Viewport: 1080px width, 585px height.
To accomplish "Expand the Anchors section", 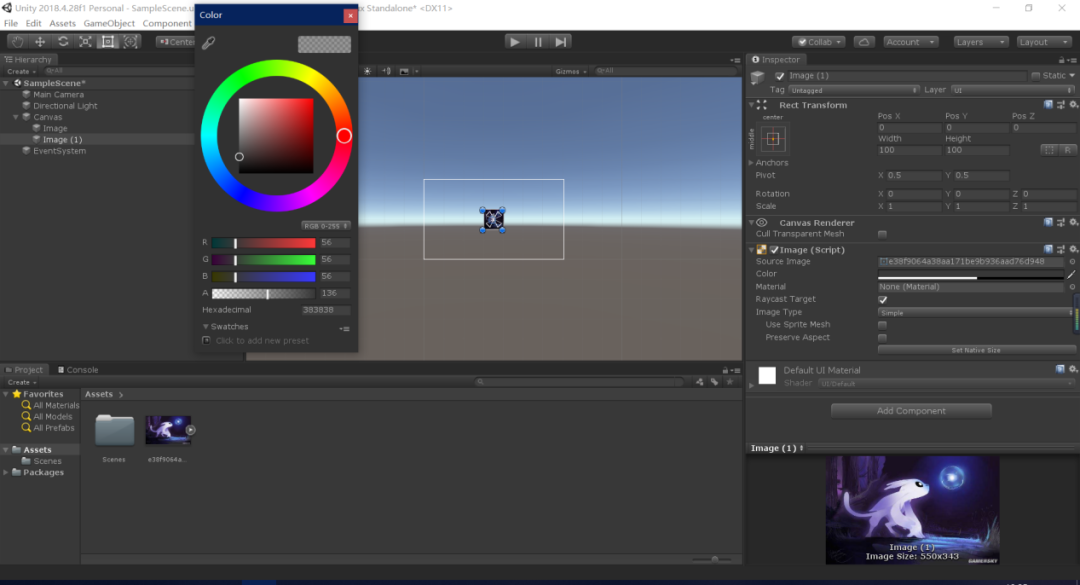I will tap(751, 163).
